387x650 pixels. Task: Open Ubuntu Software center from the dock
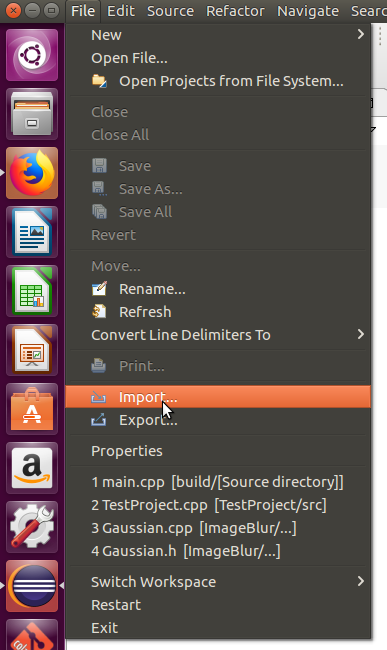[x=32, y=409]
